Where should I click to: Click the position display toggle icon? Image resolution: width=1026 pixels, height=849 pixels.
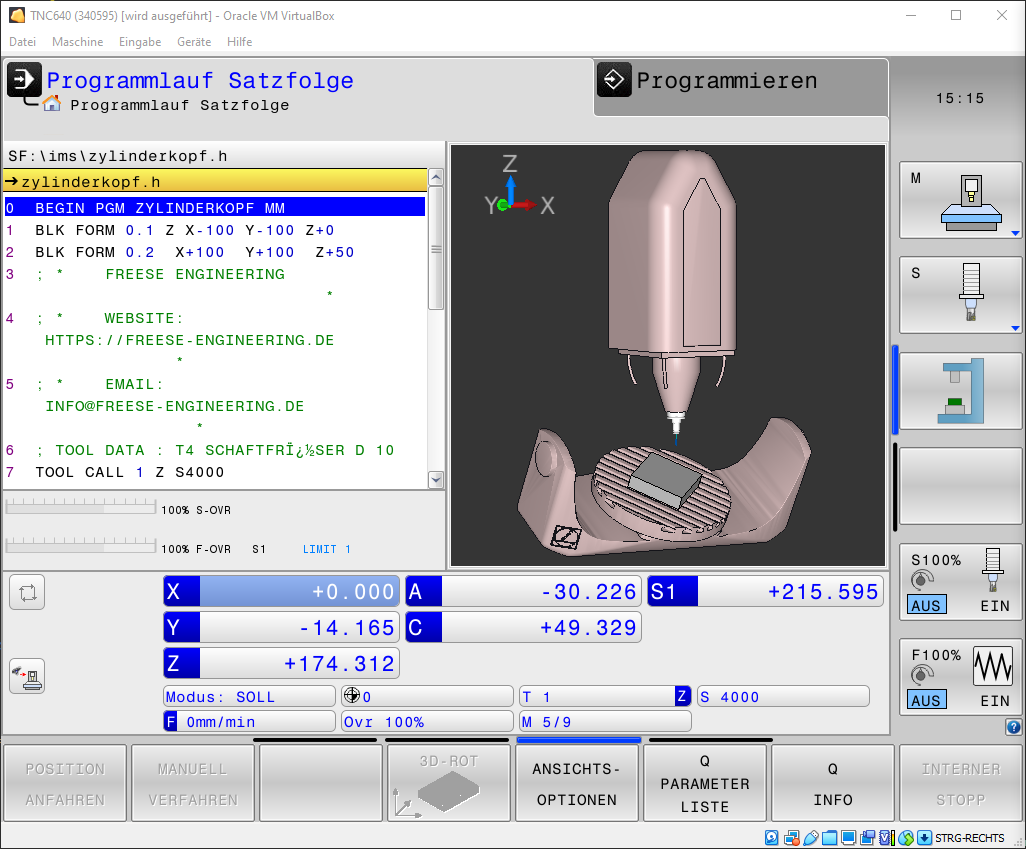point(27,593)
